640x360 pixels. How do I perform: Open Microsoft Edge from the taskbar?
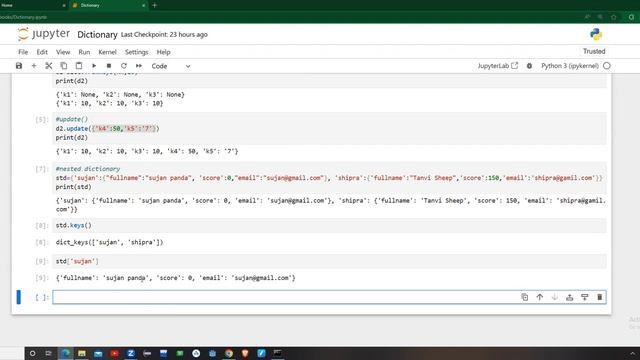(x=65, y=353)
